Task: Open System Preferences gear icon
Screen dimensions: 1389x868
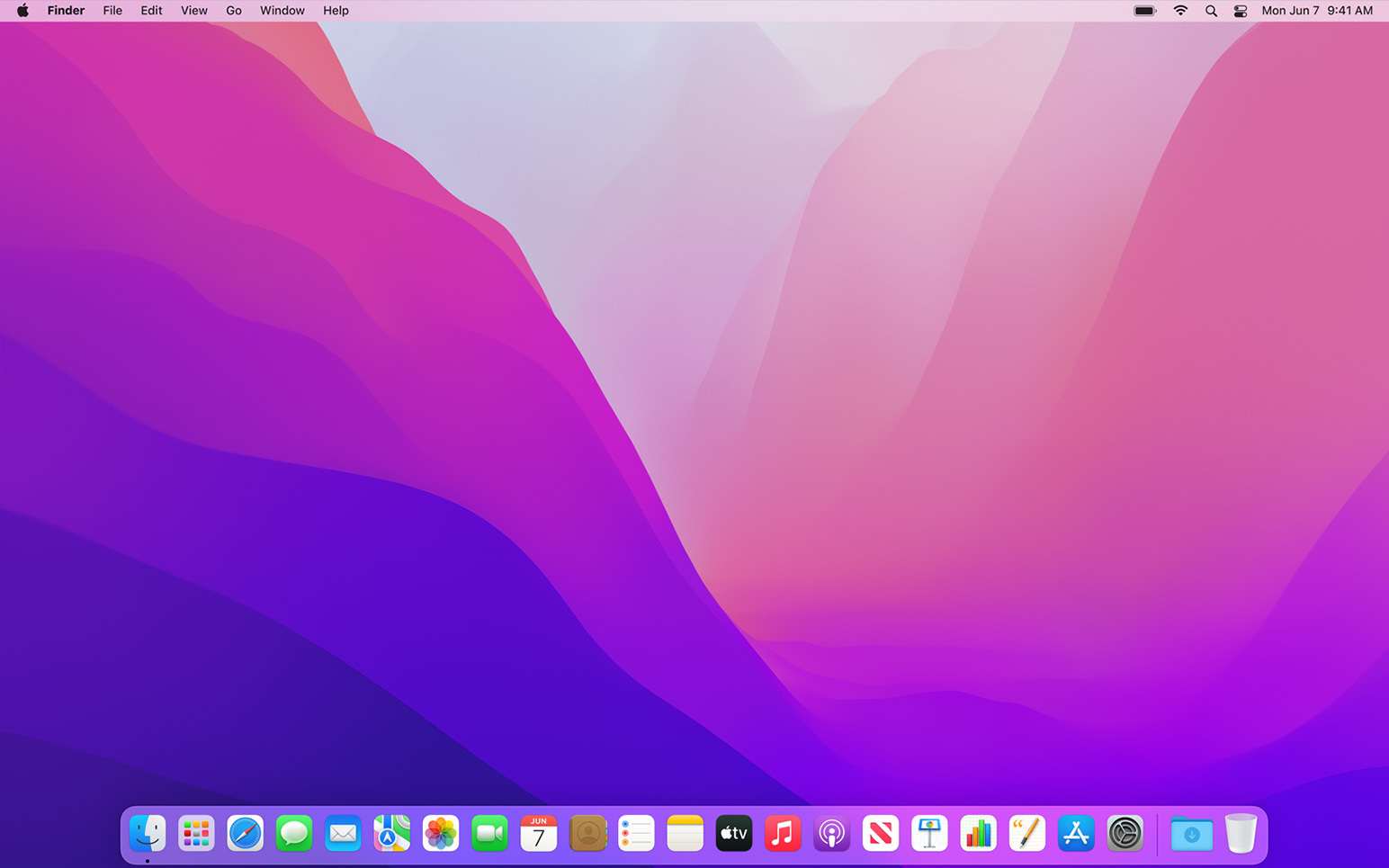Action: (1125, 834)
